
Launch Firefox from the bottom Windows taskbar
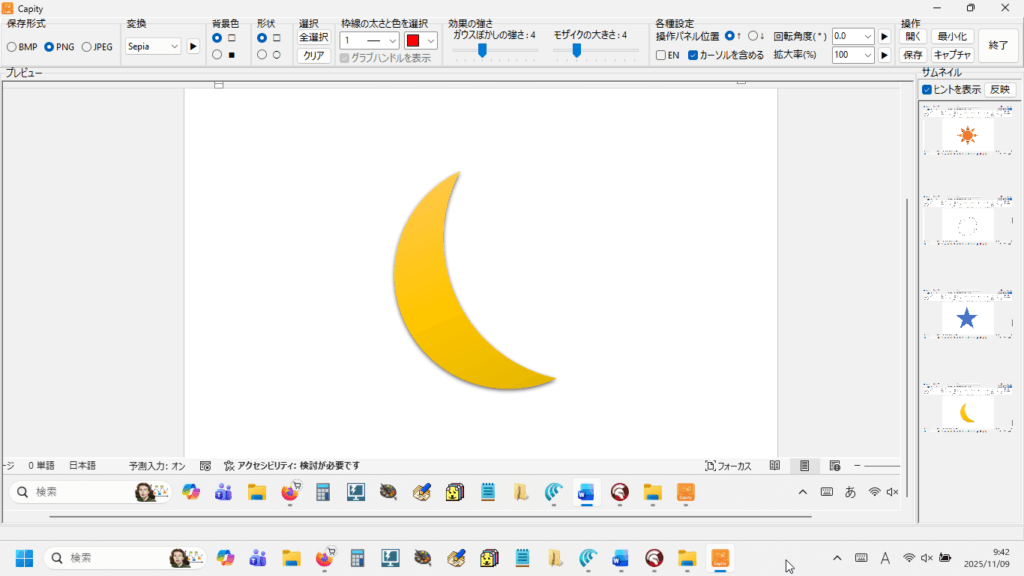pos(324,558)
